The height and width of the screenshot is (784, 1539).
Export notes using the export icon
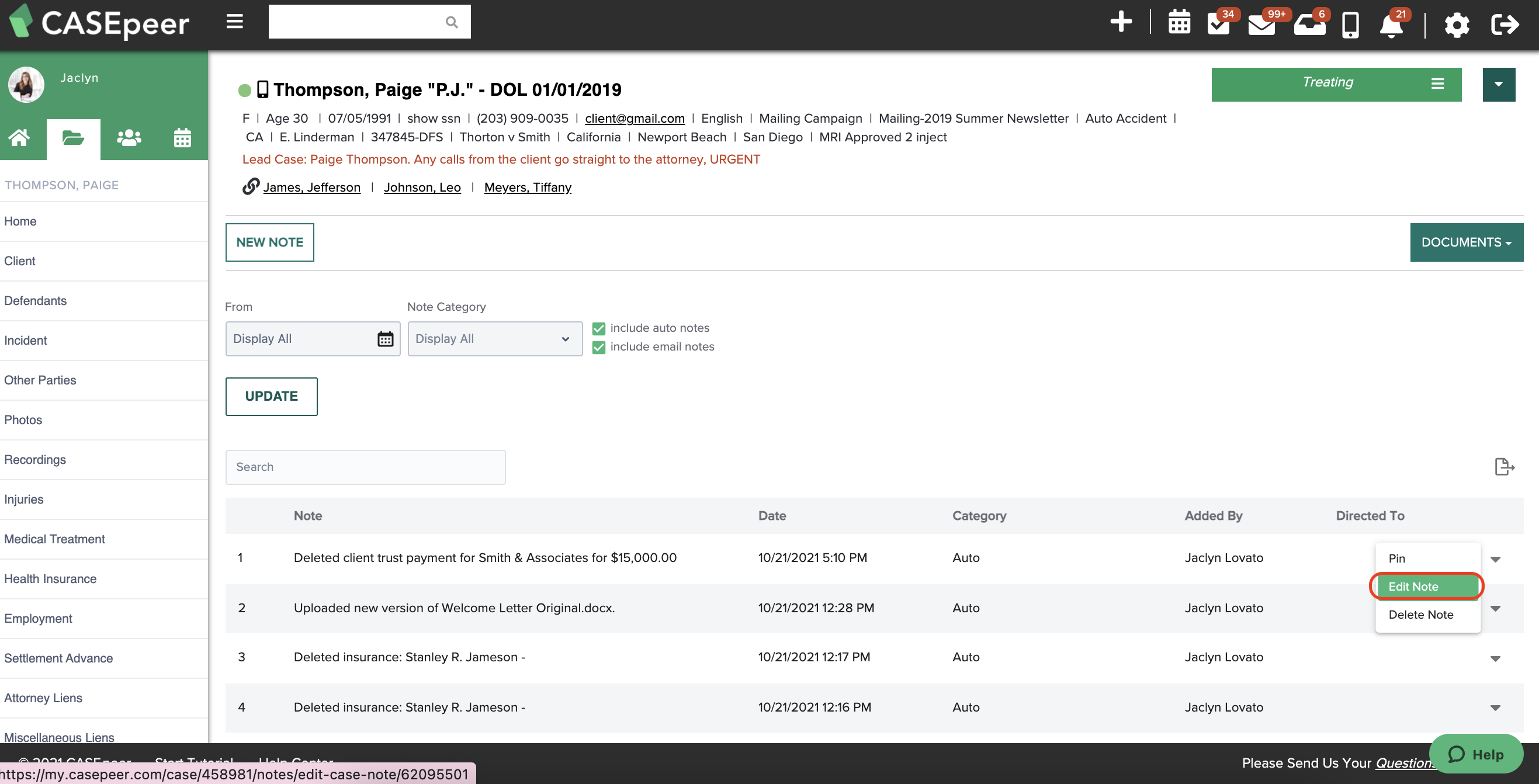[1505, 467]
